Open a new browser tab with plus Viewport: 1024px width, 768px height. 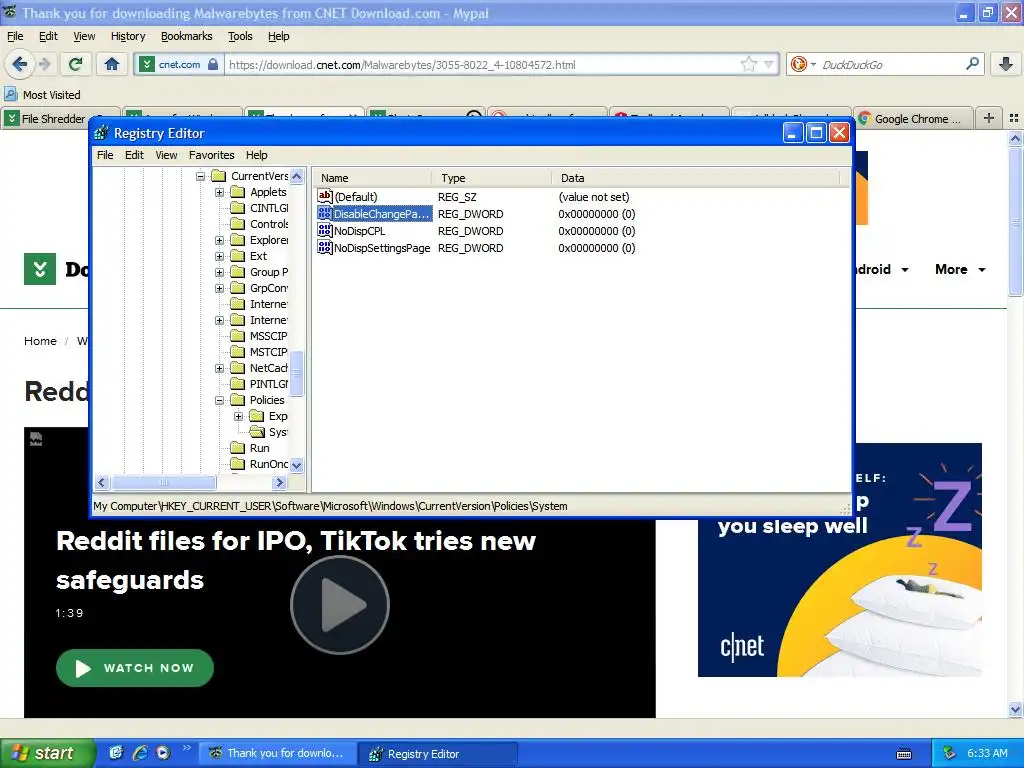coord(989,118)
